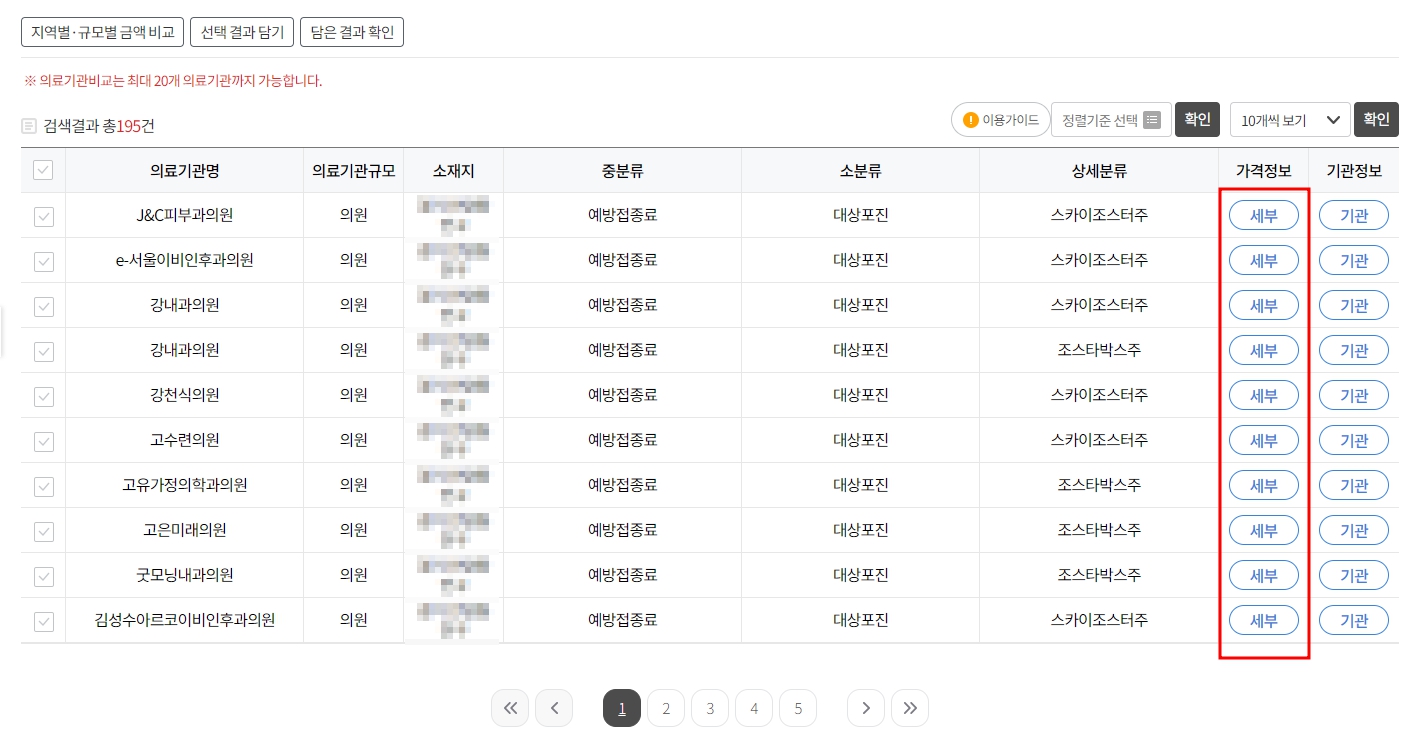The width and height of the screenshot is (1402, 751).
Task: Select all rows with the header checkbox
Action: (42, 170)
